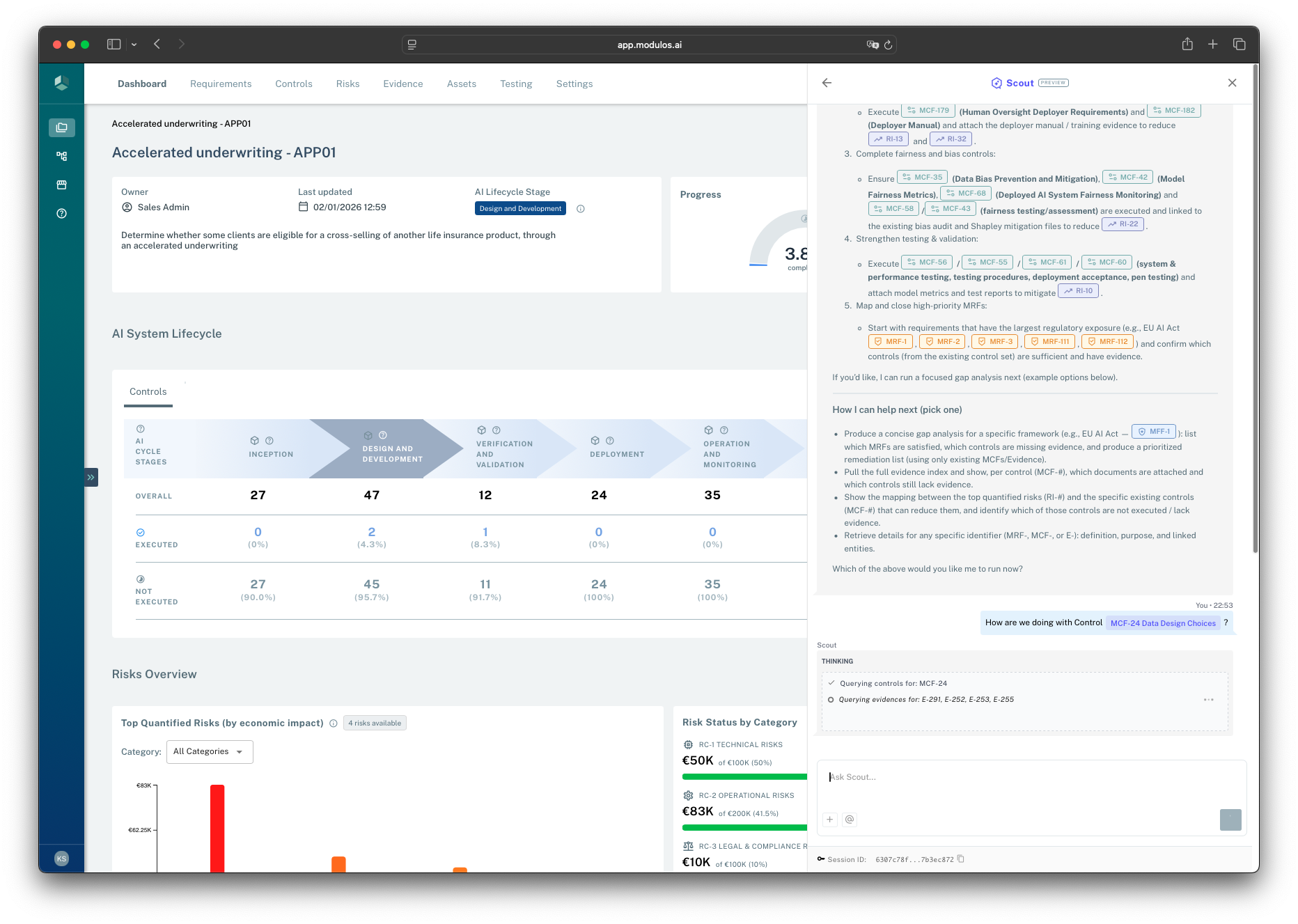The height and width of the screenshot is (924, 1298).
Task: Open the hierarchy view icon in sidebar
Action: 61,156
